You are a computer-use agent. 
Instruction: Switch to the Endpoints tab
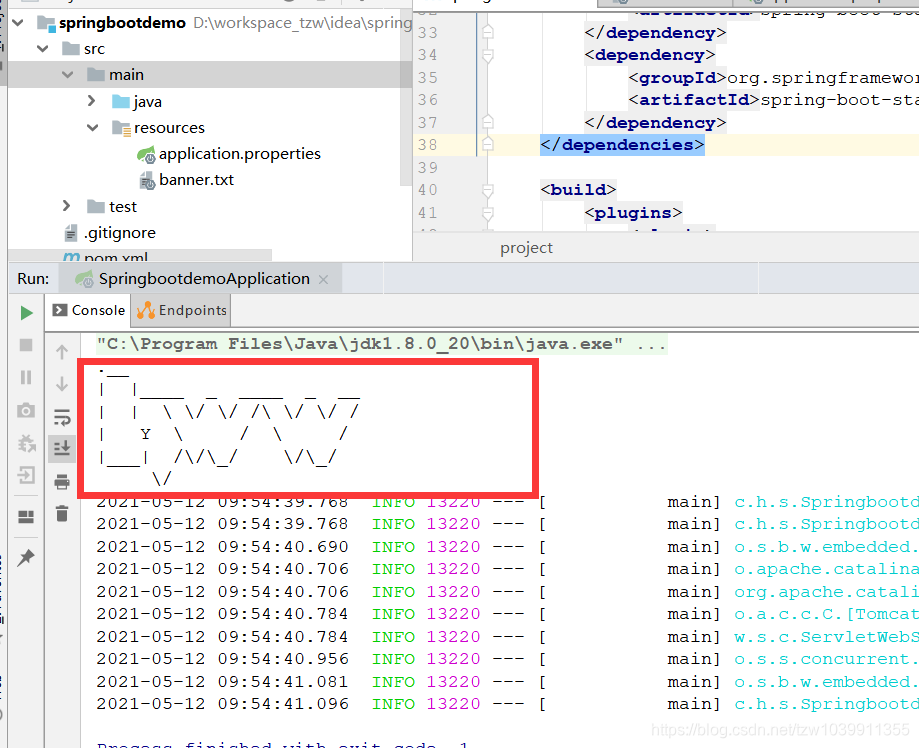[180, 311]
